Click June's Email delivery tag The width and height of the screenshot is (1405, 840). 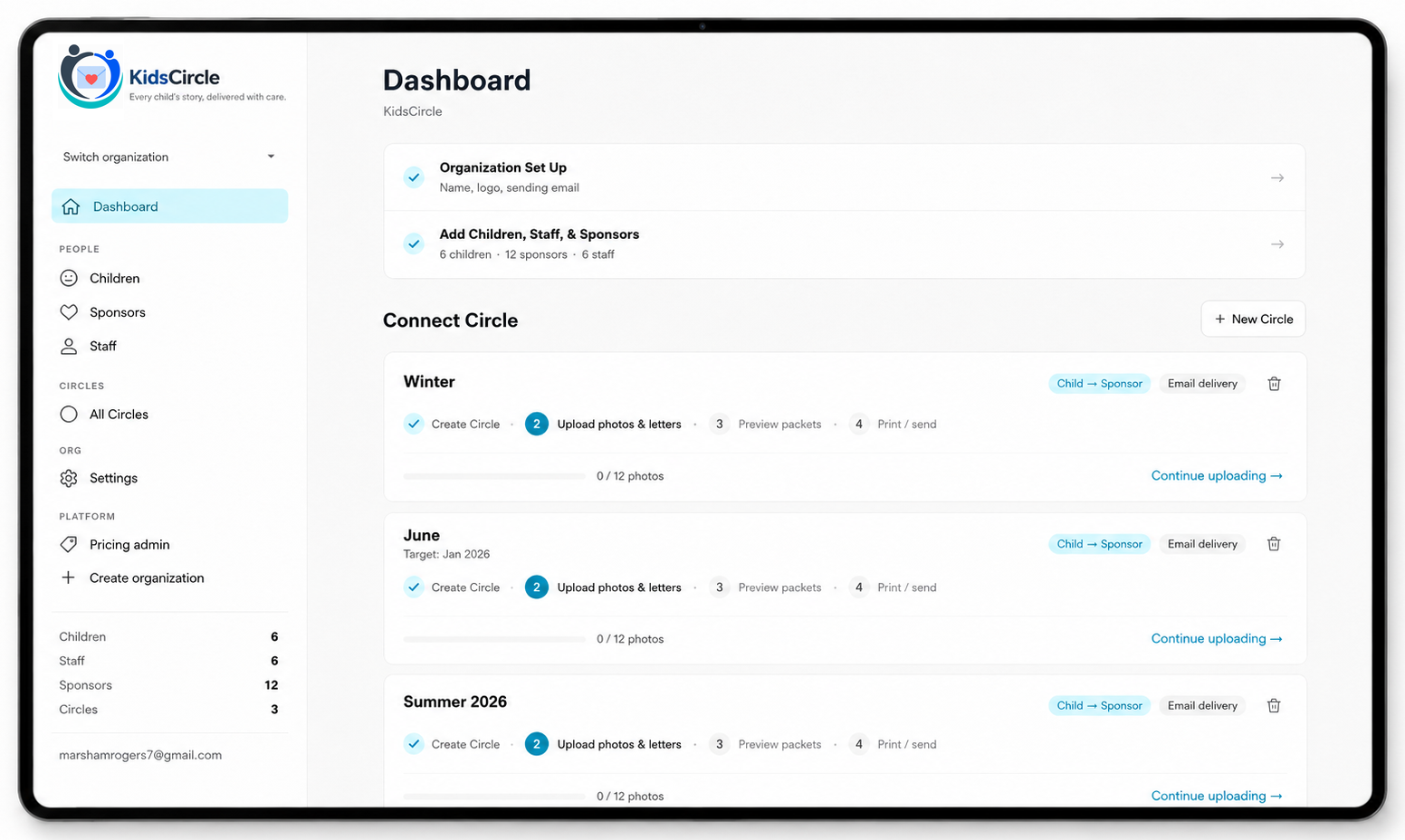point(1202,544)
